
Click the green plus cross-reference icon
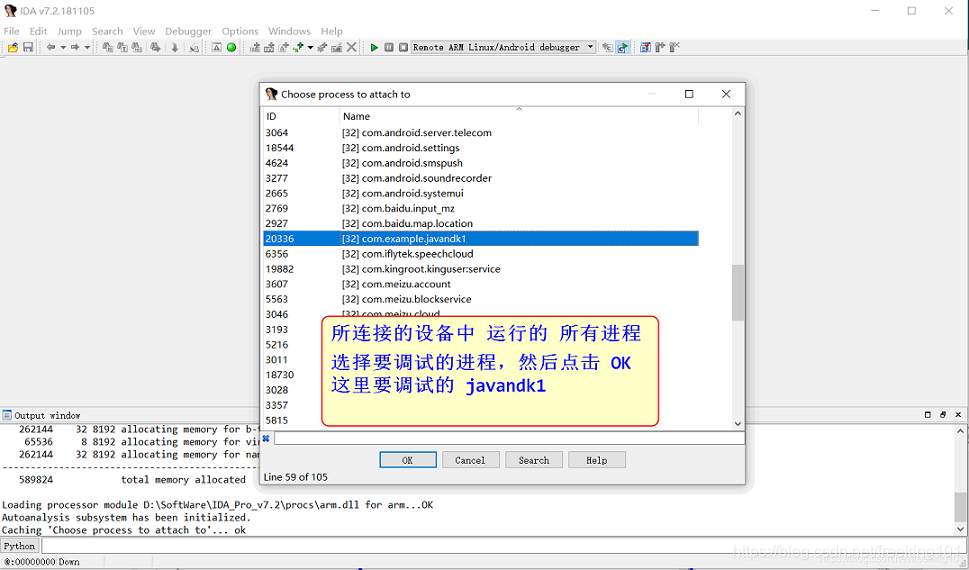[x=298, y=47]
